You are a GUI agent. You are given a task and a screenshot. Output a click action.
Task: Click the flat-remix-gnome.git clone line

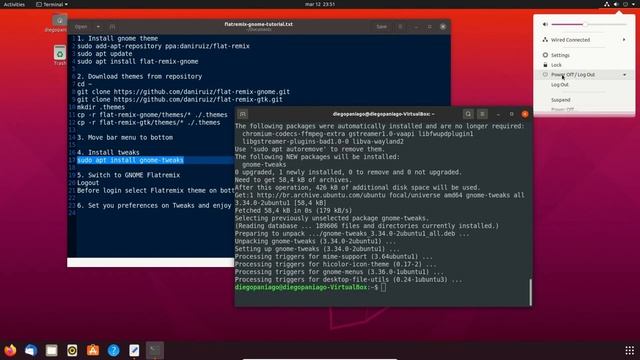click(183, 91)
